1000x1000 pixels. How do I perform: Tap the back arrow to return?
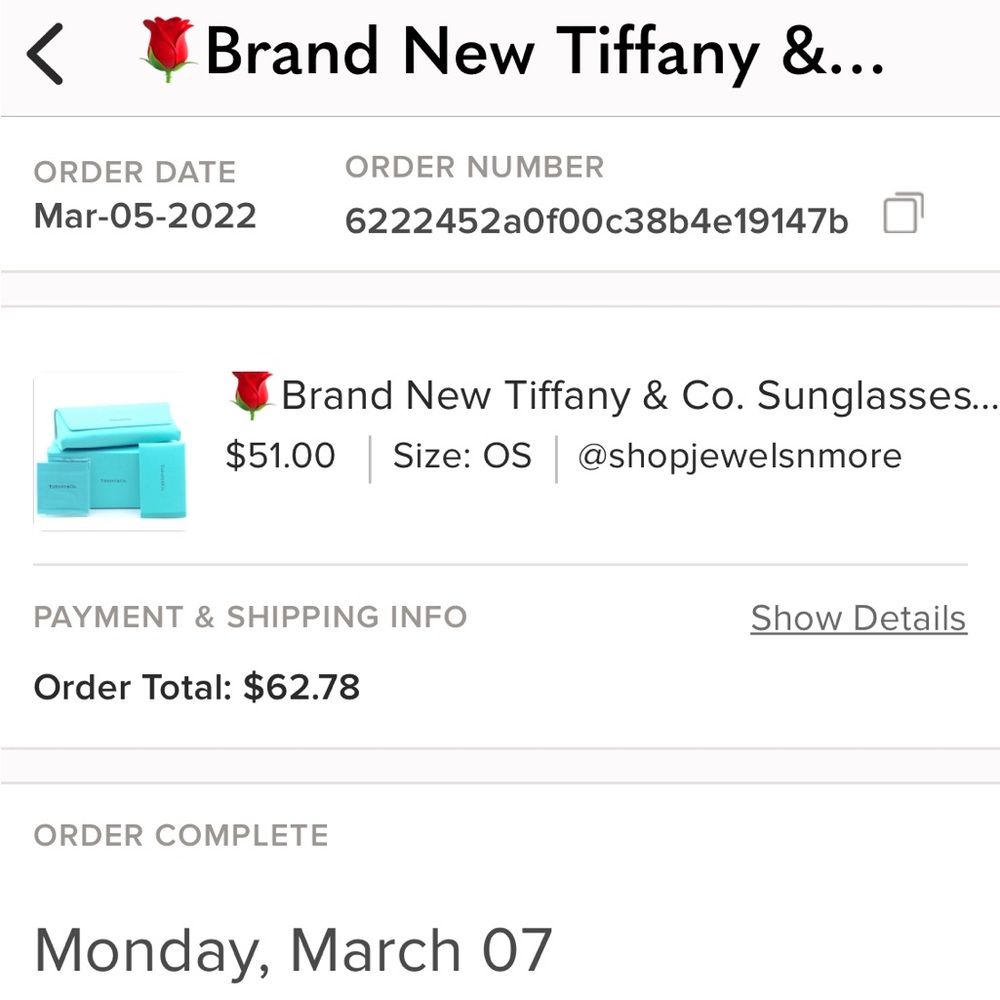point(43,52)
